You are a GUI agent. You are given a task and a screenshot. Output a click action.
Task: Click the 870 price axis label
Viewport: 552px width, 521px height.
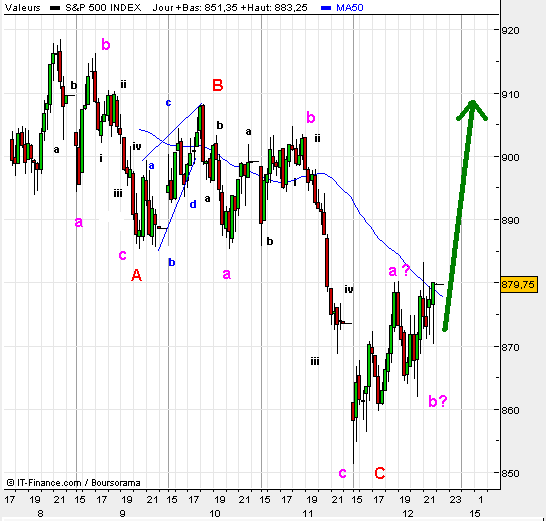click(510, 347)
